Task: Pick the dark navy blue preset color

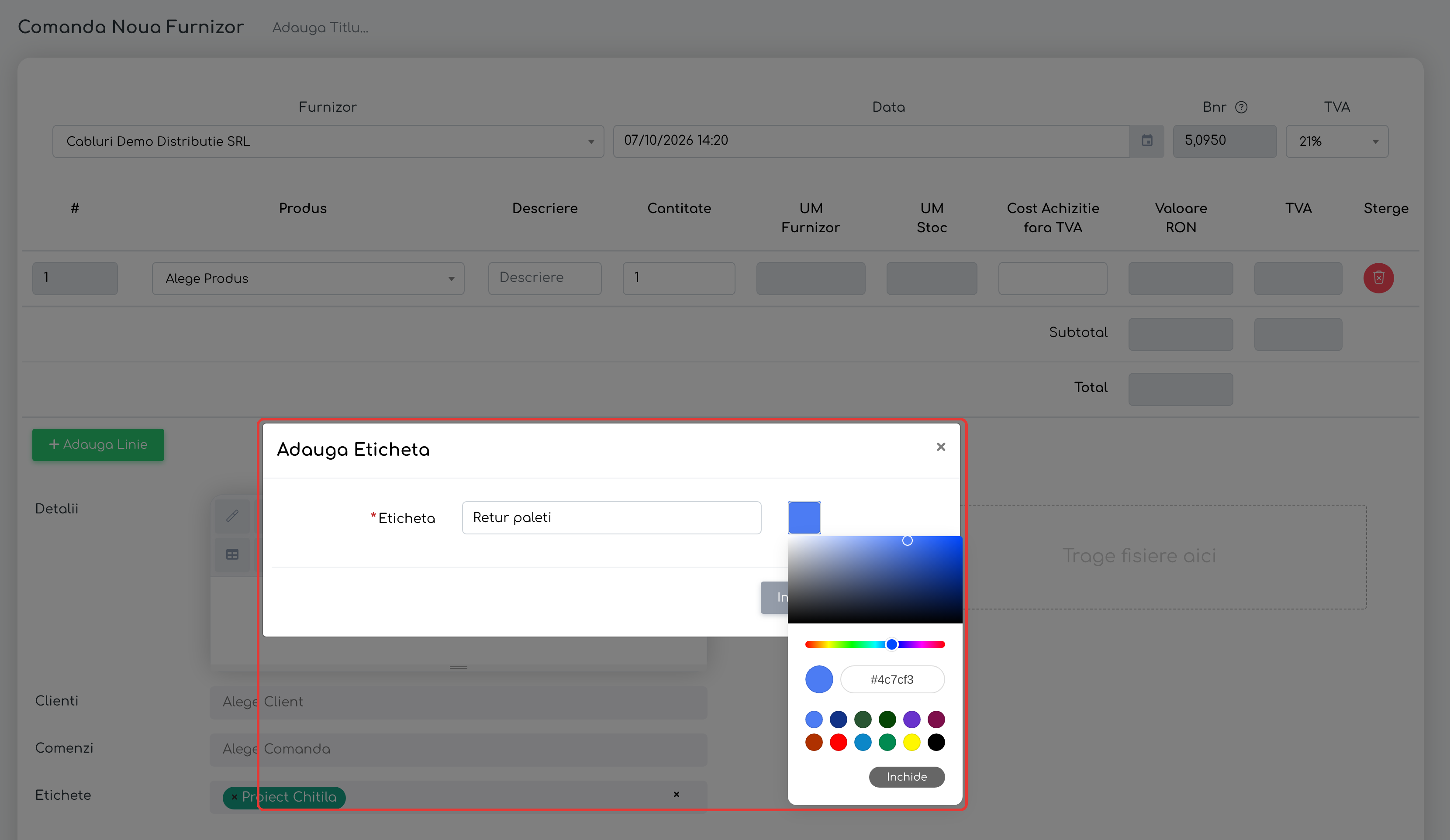Action: pyautogui.click(x=839, y=719)
